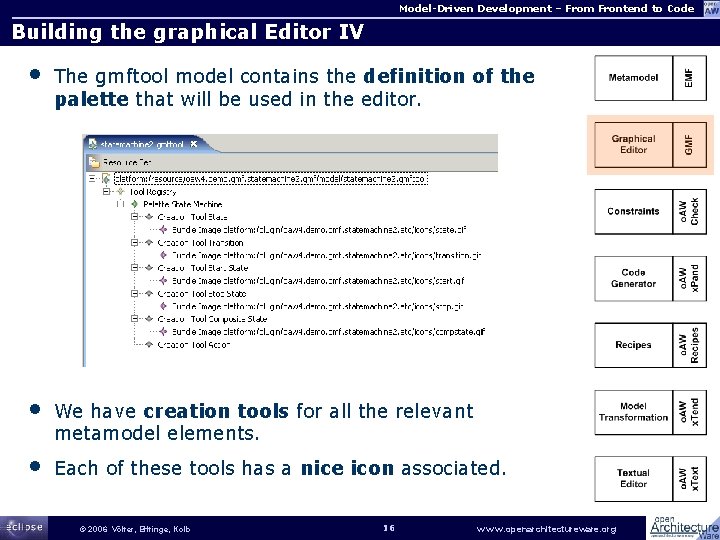Collapse the Creation Tool State node
This screenshot has height=540, width=720.
[135, 217]
